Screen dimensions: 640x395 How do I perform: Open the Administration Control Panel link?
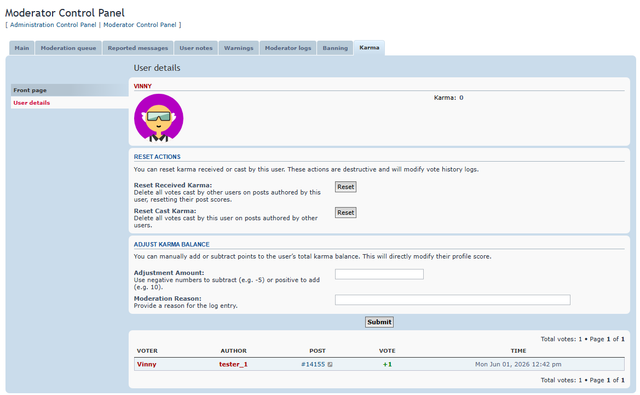(x=53, y=25)
